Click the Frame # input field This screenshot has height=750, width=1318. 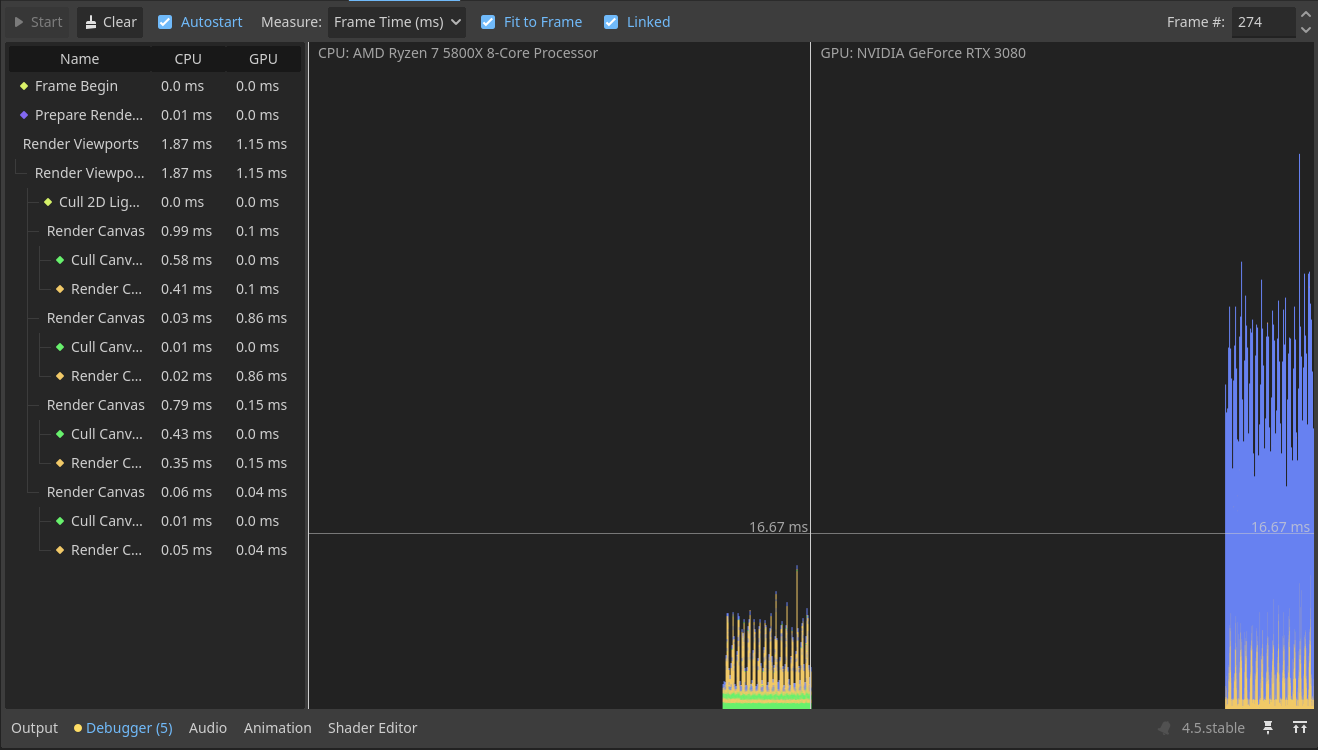pyautogui.click(x=1262, y=22)
